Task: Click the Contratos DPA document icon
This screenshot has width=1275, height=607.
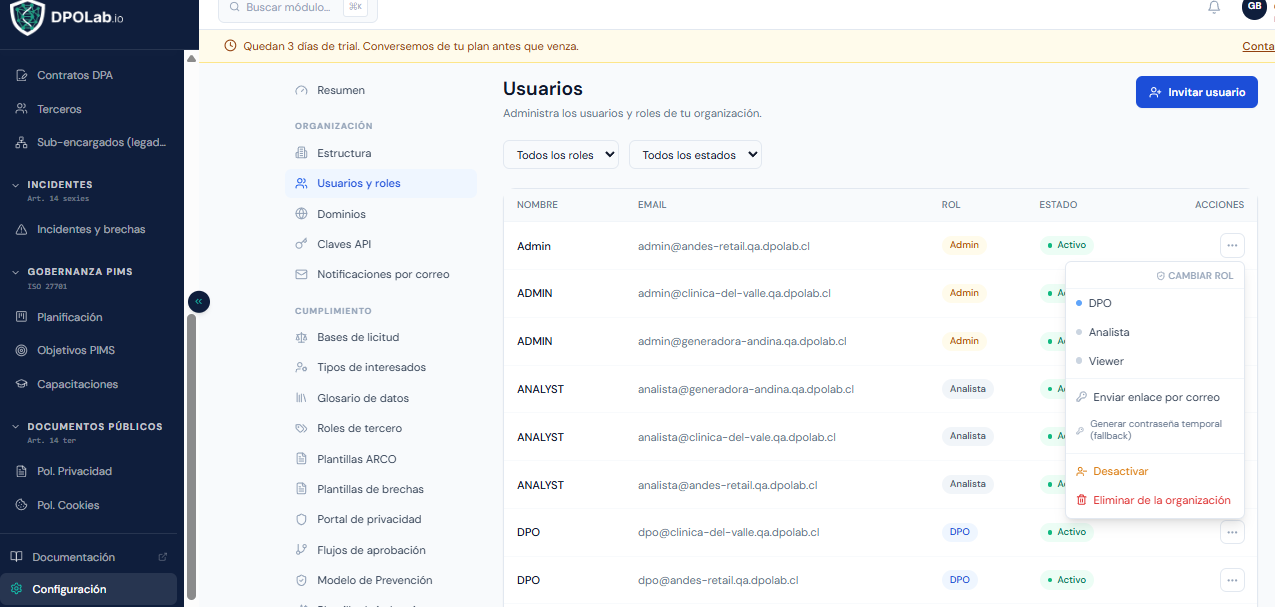Action: click(x=22, y=75)
